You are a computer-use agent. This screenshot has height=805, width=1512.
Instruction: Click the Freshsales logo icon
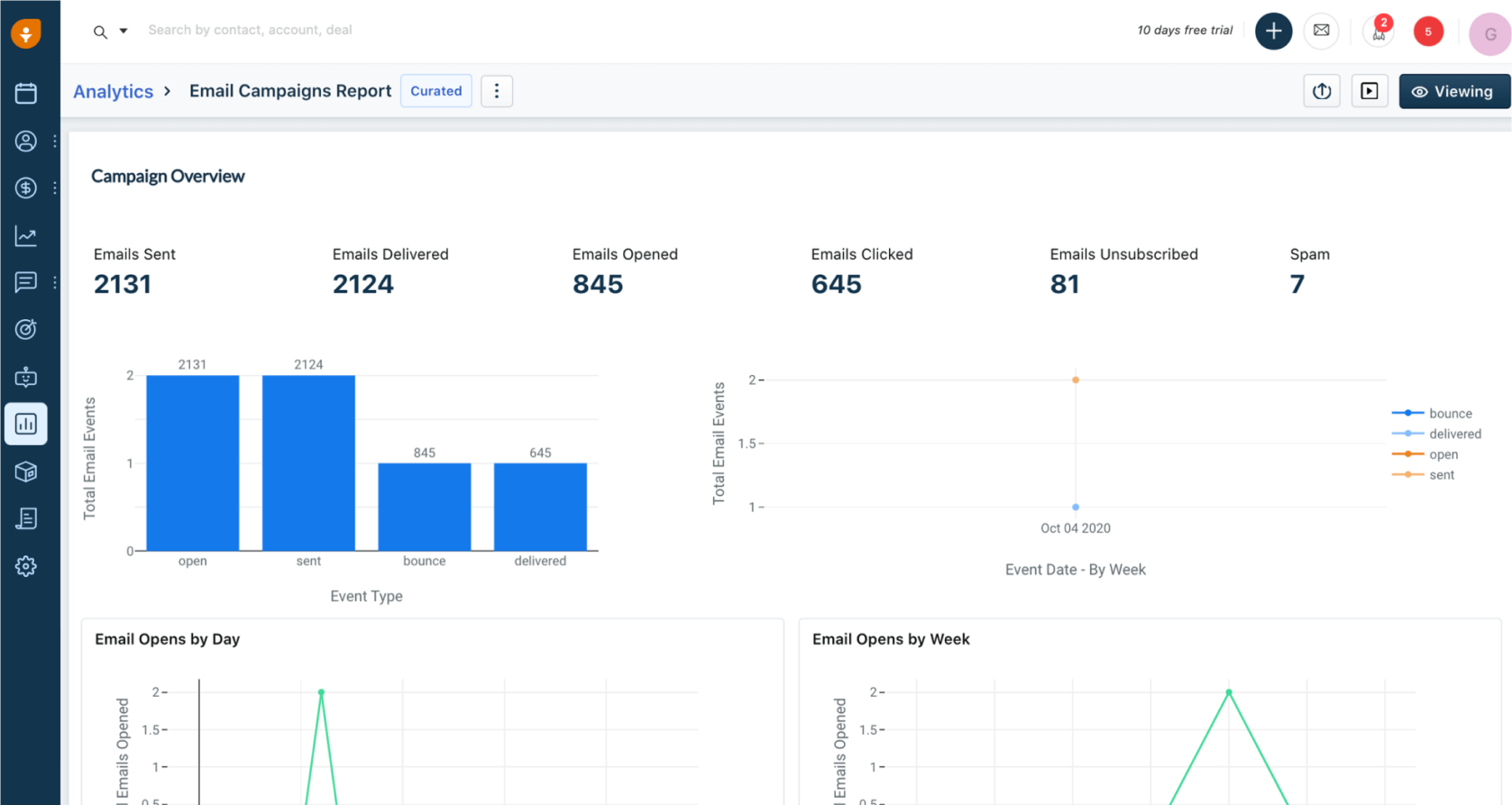click(x=26, y=33)
